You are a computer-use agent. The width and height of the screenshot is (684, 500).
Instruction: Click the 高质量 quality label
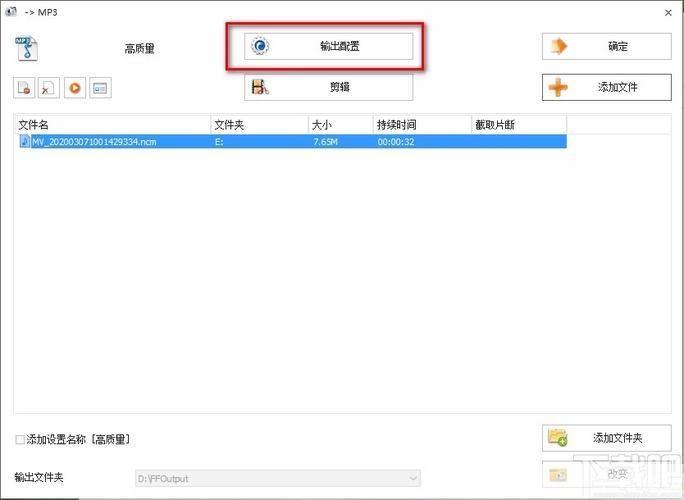(x=140, y=48)
